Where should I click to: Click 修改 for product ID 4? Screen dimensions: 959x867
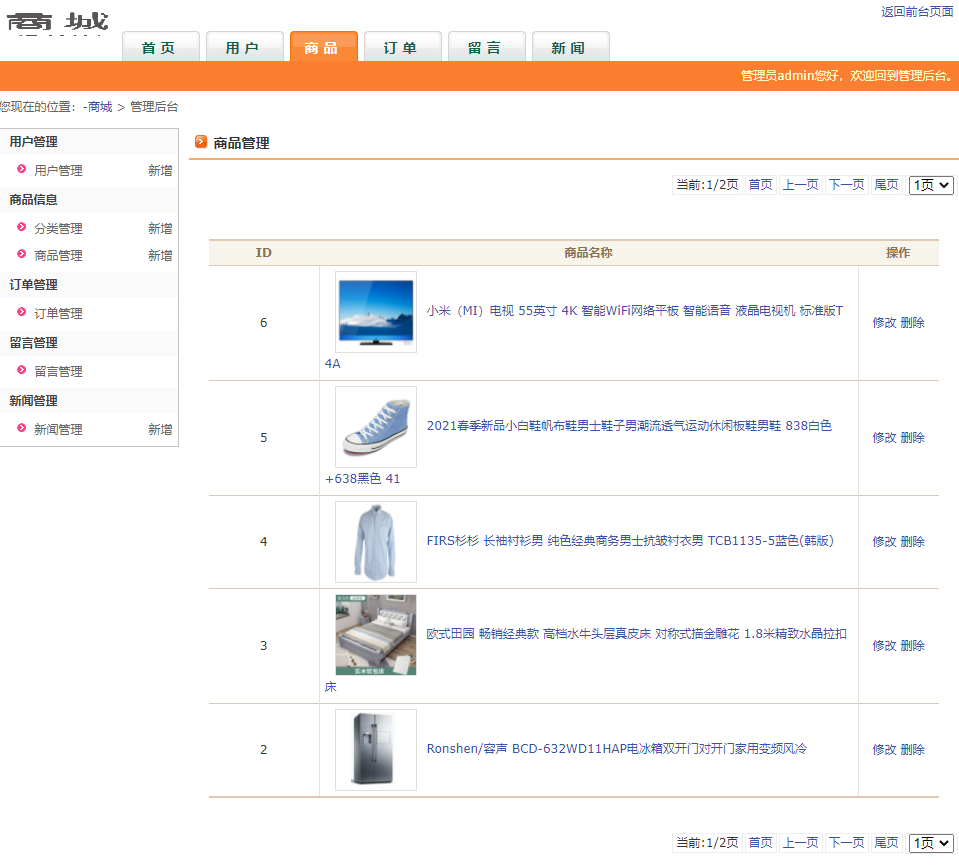tap(884, 542)
